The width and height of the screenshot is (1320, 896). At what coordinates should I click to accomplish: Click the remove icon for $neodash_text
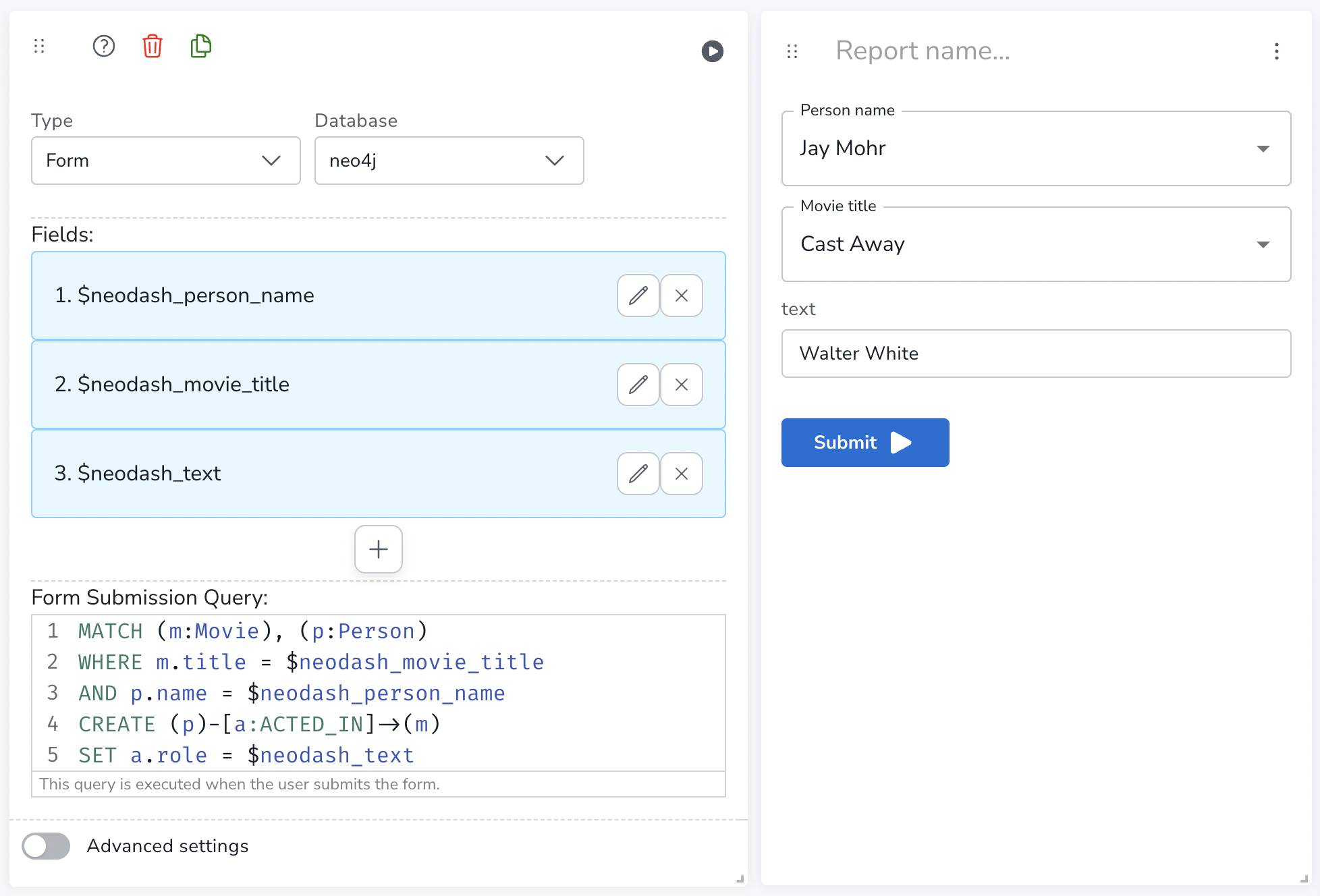682,471
